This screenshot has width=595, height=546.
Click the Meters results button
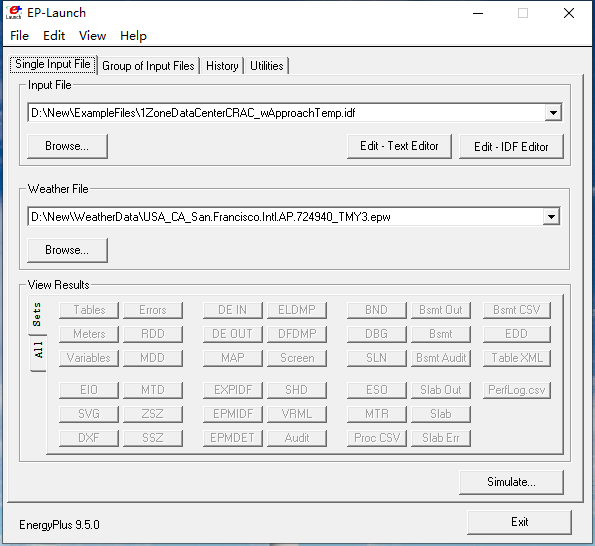coord(89,334)
